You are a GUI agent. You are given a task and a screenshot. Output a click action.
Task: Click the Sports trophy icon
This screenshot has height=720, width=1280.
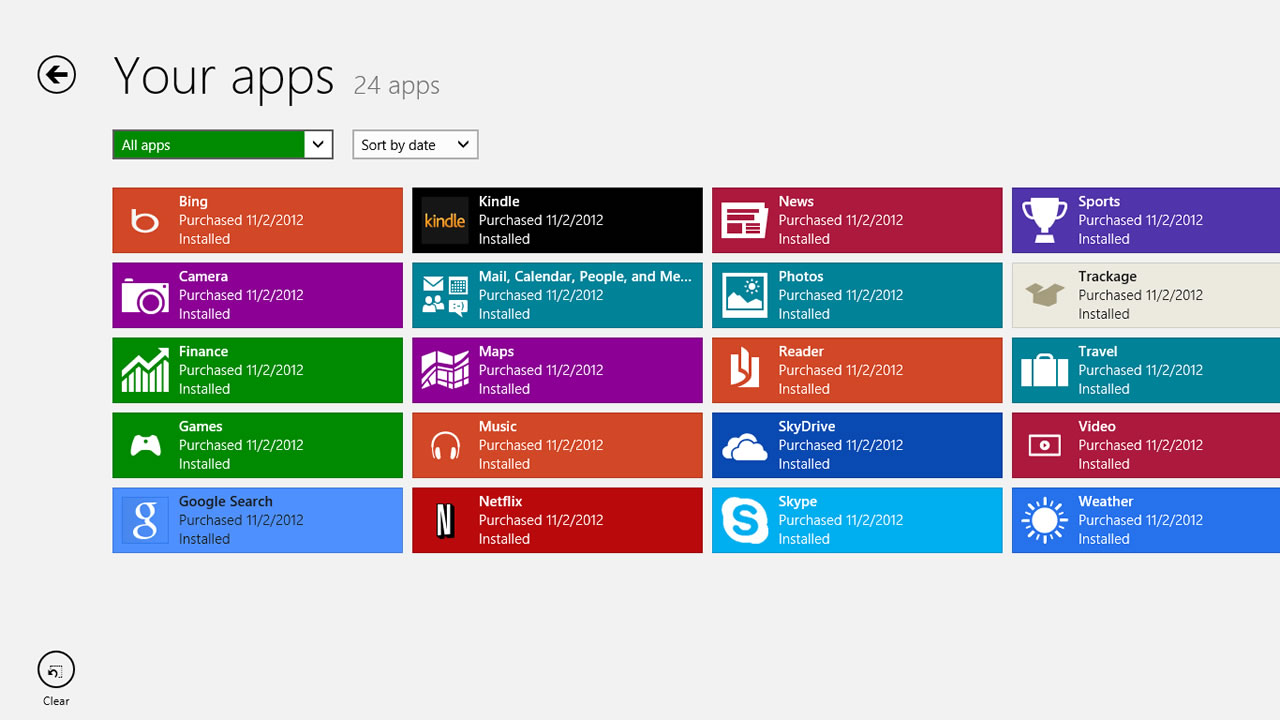1044,220
